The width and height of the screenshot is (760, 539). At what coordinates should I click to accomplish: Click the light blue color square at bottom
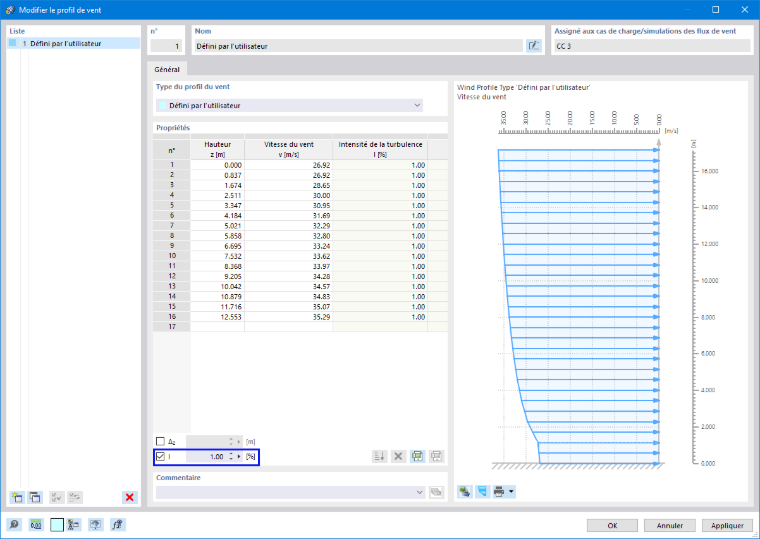57,524
